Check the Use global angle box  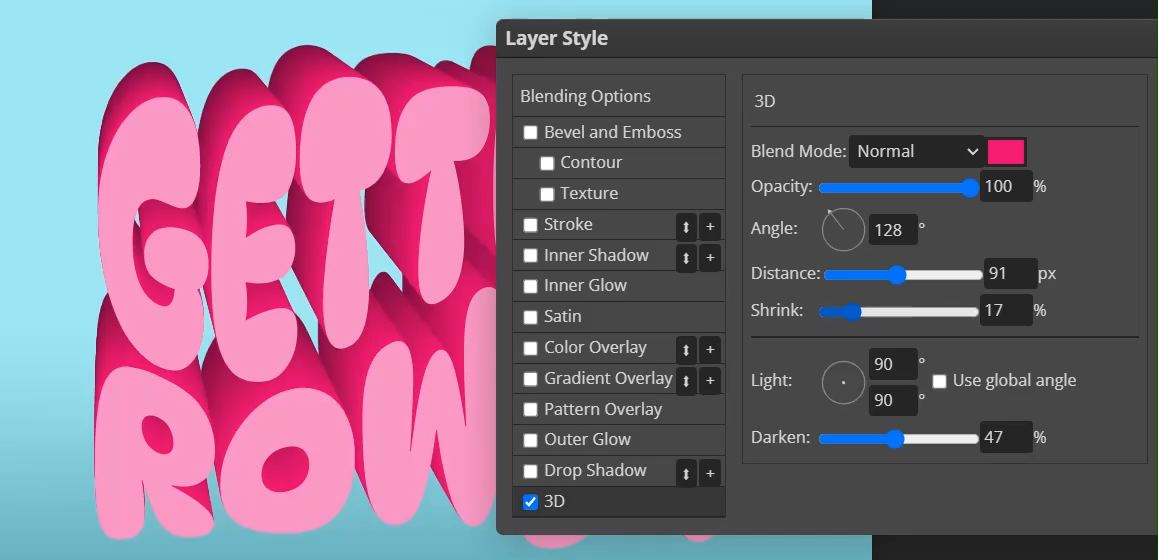click(939, 381)
